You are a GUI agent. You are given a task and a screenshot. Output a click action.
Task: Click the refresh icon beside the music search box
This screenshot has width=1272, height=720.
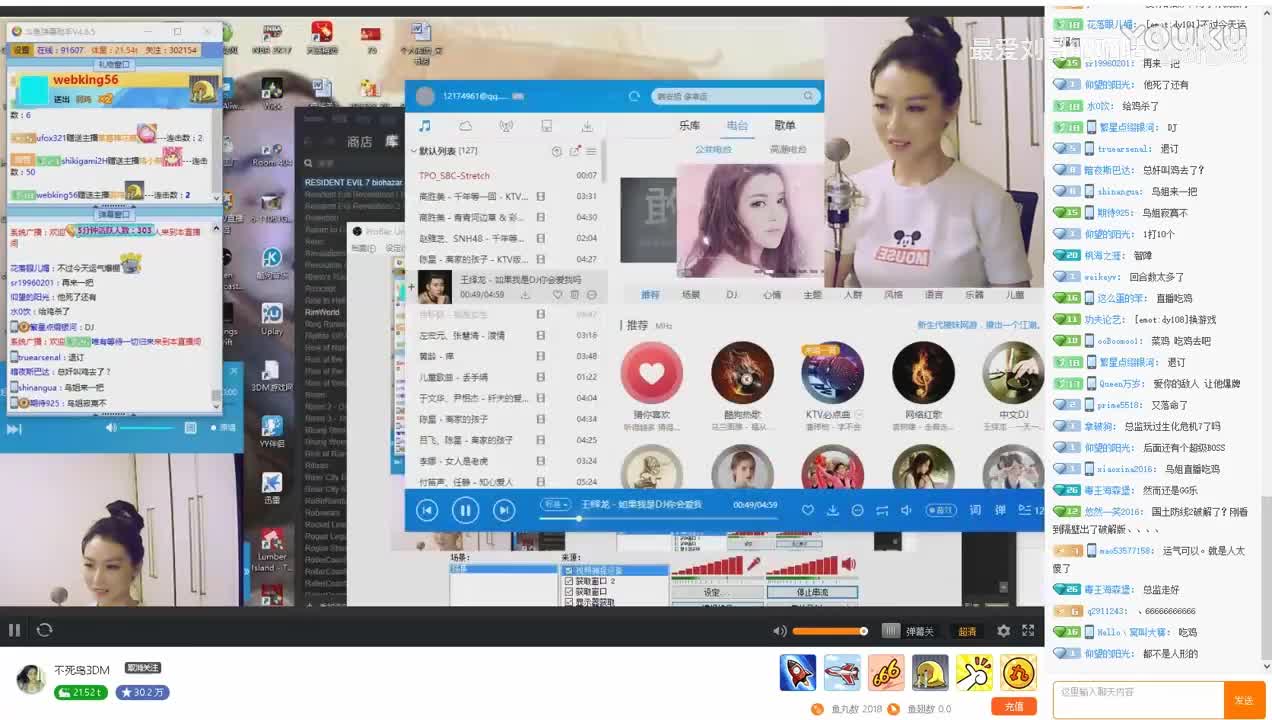coord(634,96)
